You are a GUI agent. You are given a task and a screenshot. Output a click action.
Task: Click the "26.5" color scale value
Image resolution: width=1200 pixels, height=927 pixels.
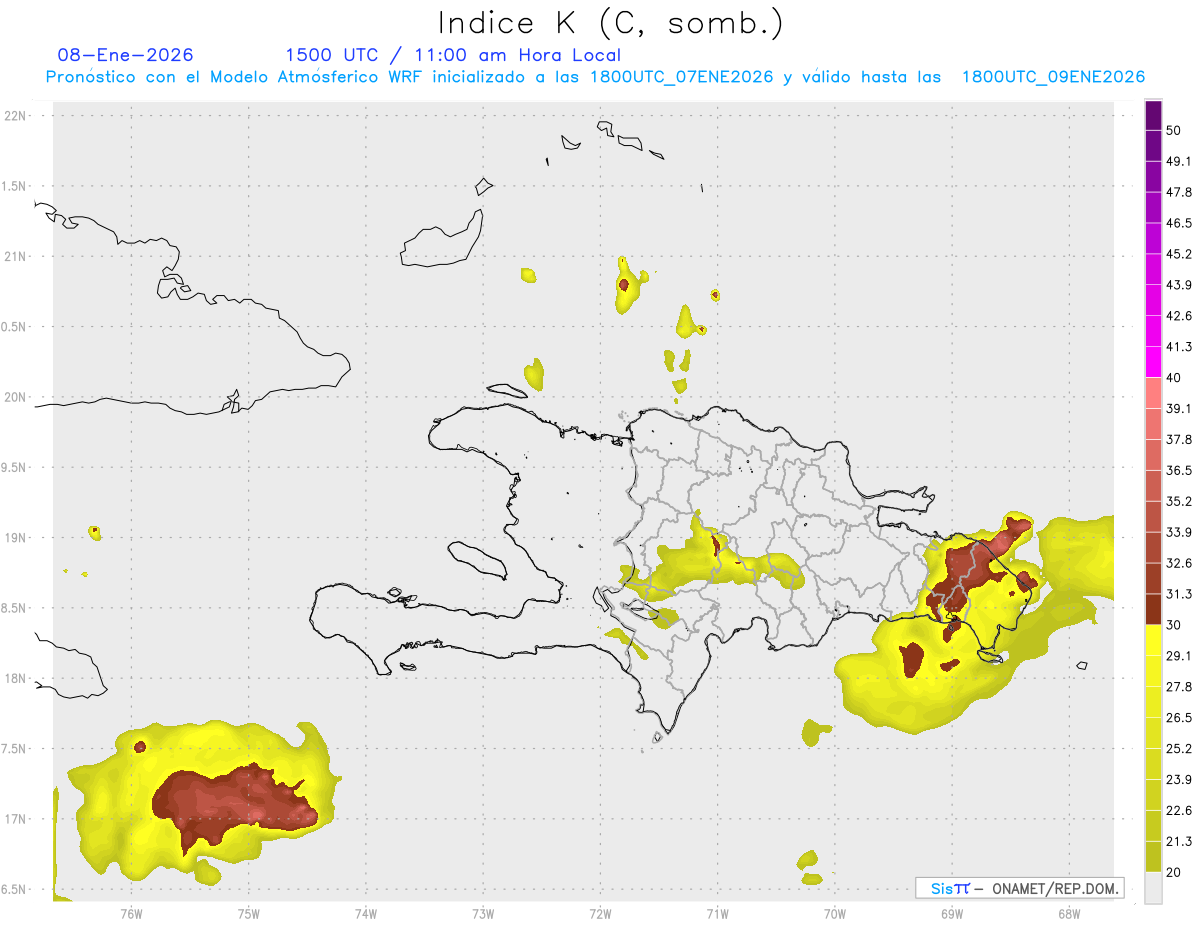coord(1180,717)
